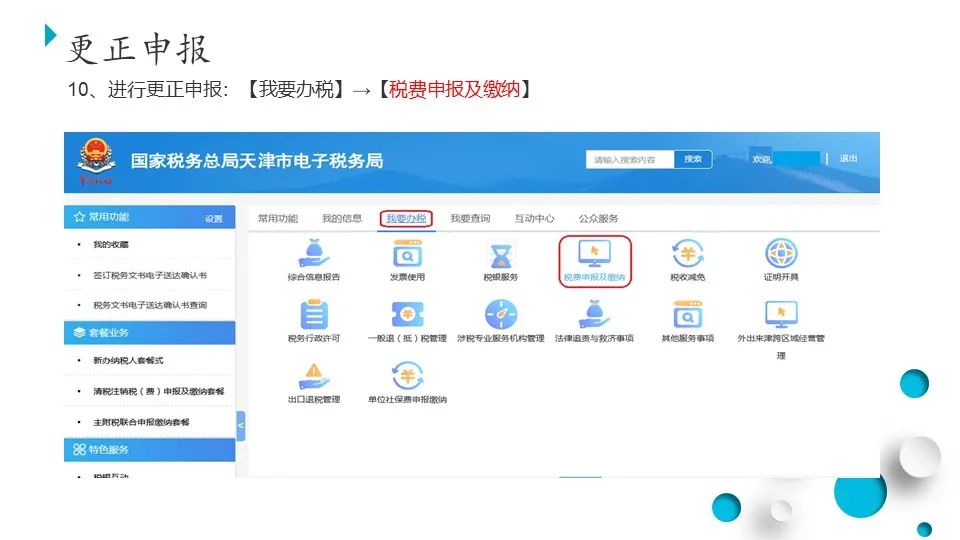Open 法律追责与救济事项 icon
Viewport: 960px width, 540px height.
point(594,315)
